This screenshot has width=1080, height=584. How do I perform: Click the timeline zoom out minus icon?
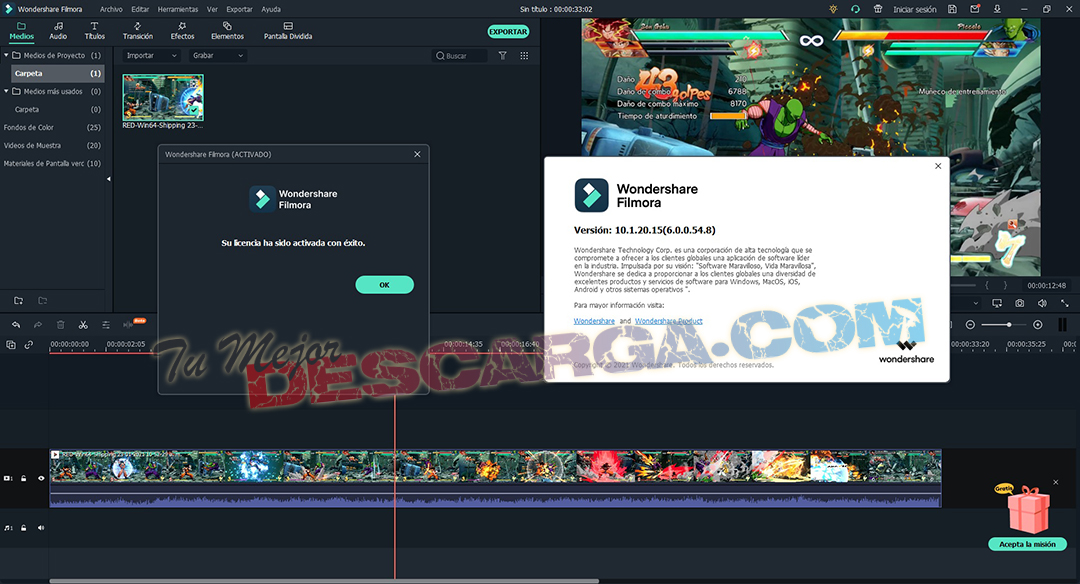[x=970, y=324]
